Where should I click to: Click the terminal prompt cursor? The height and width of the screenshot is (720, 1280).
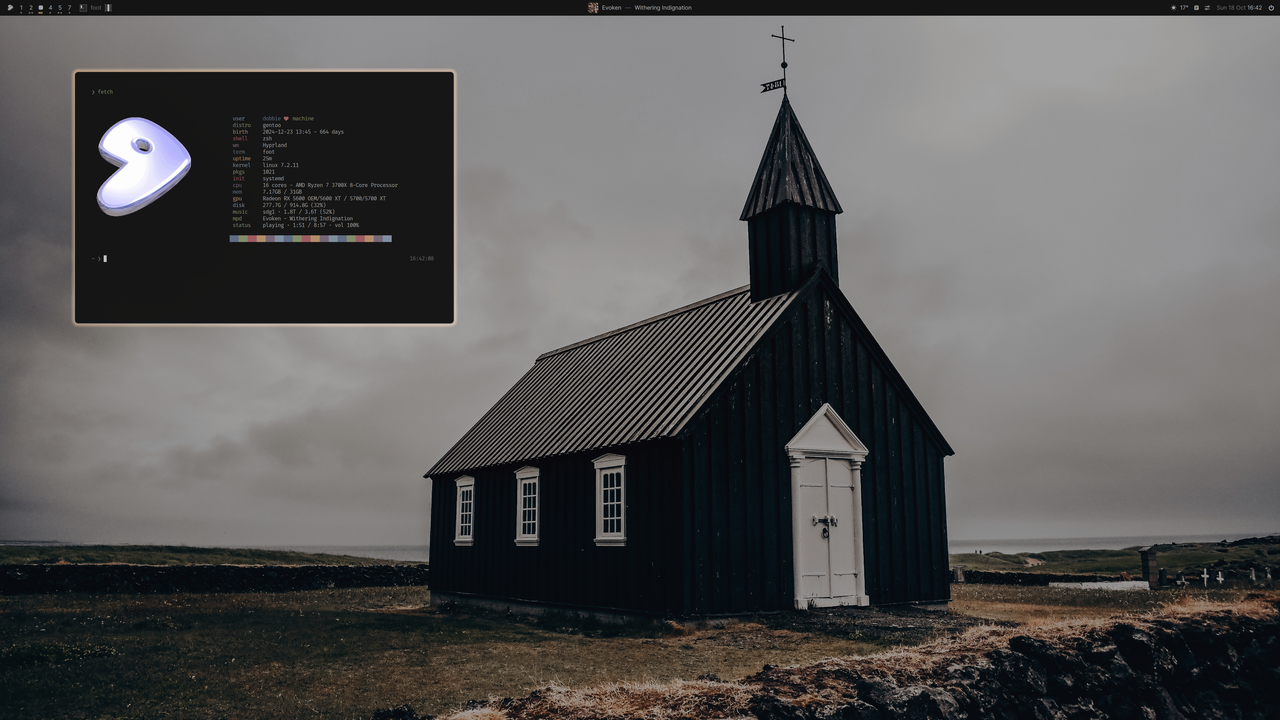(x=105, y=259)
